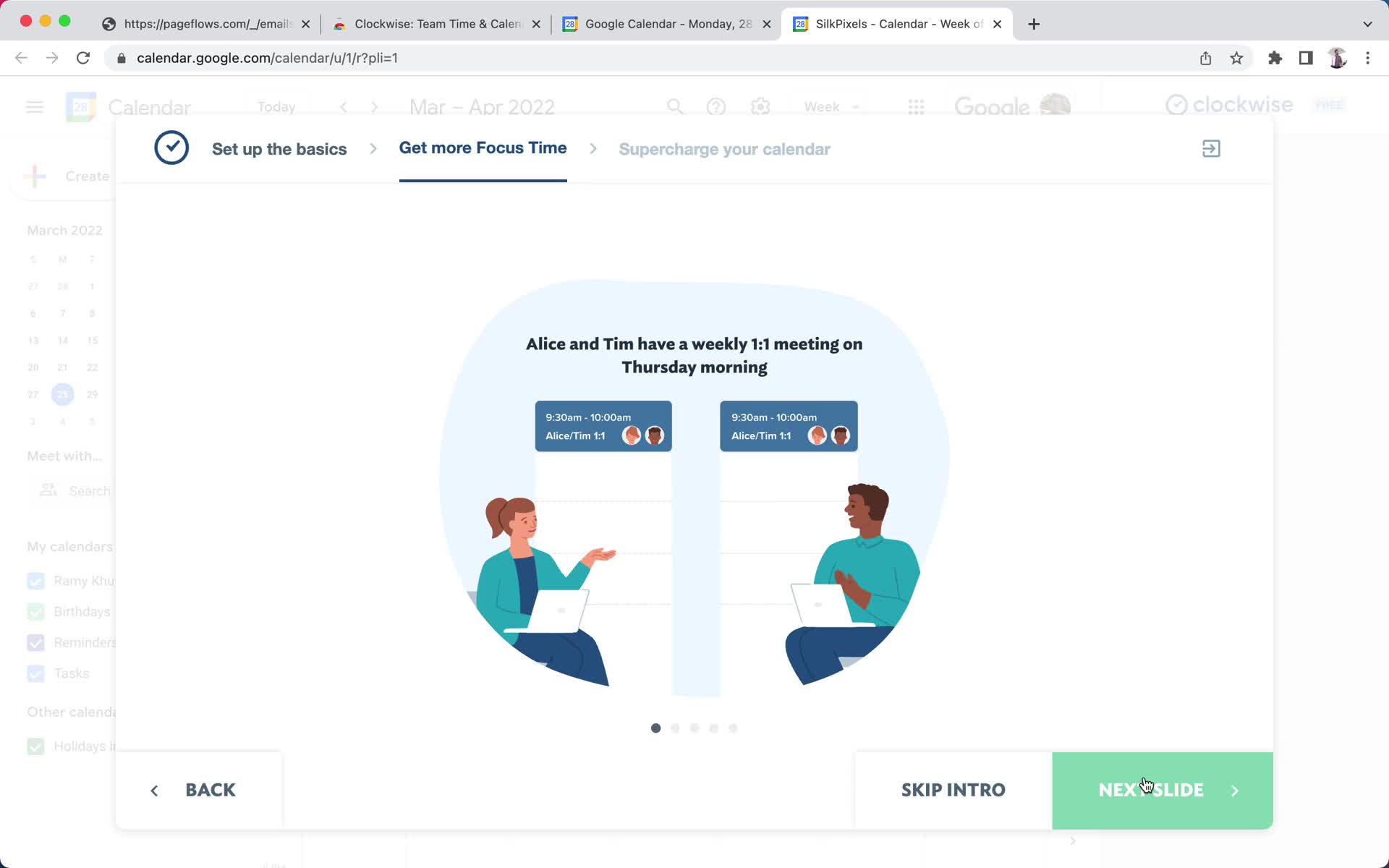Click the Search icon in Calendar

point(675,107)
